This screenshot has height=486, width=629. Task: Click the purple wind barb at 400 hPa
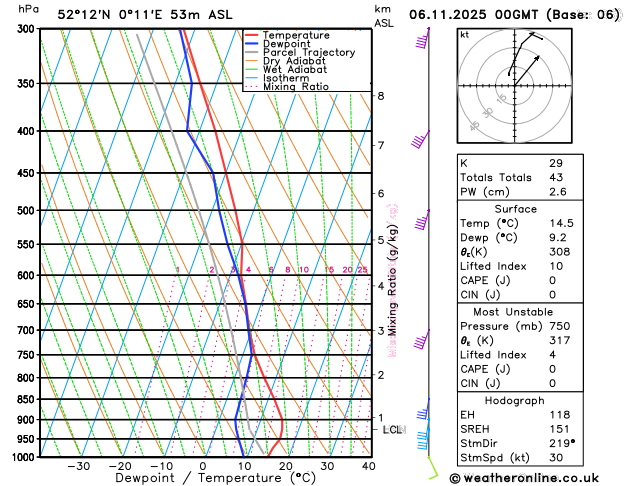point(420,139)
